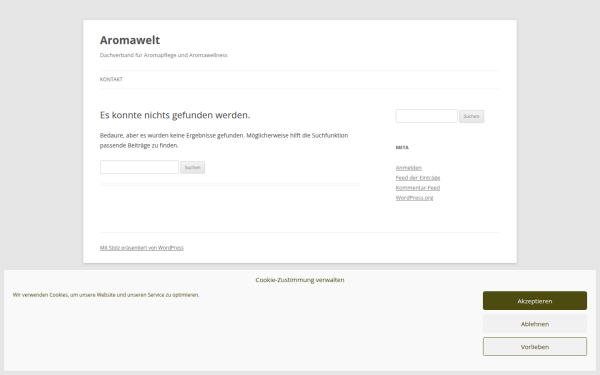Decline cookies with Ablehnen button
Image resolution: width=600 pixels, height=375 pixels.
click(535, 324)
